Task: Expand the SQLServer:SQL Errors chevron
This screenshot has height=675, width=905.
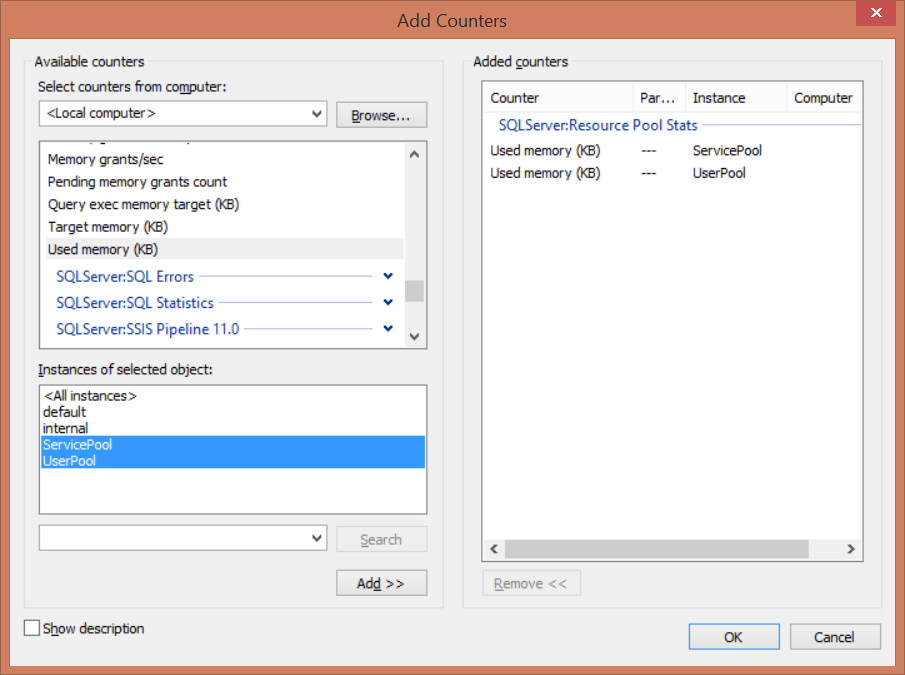Action: (388, 276)
